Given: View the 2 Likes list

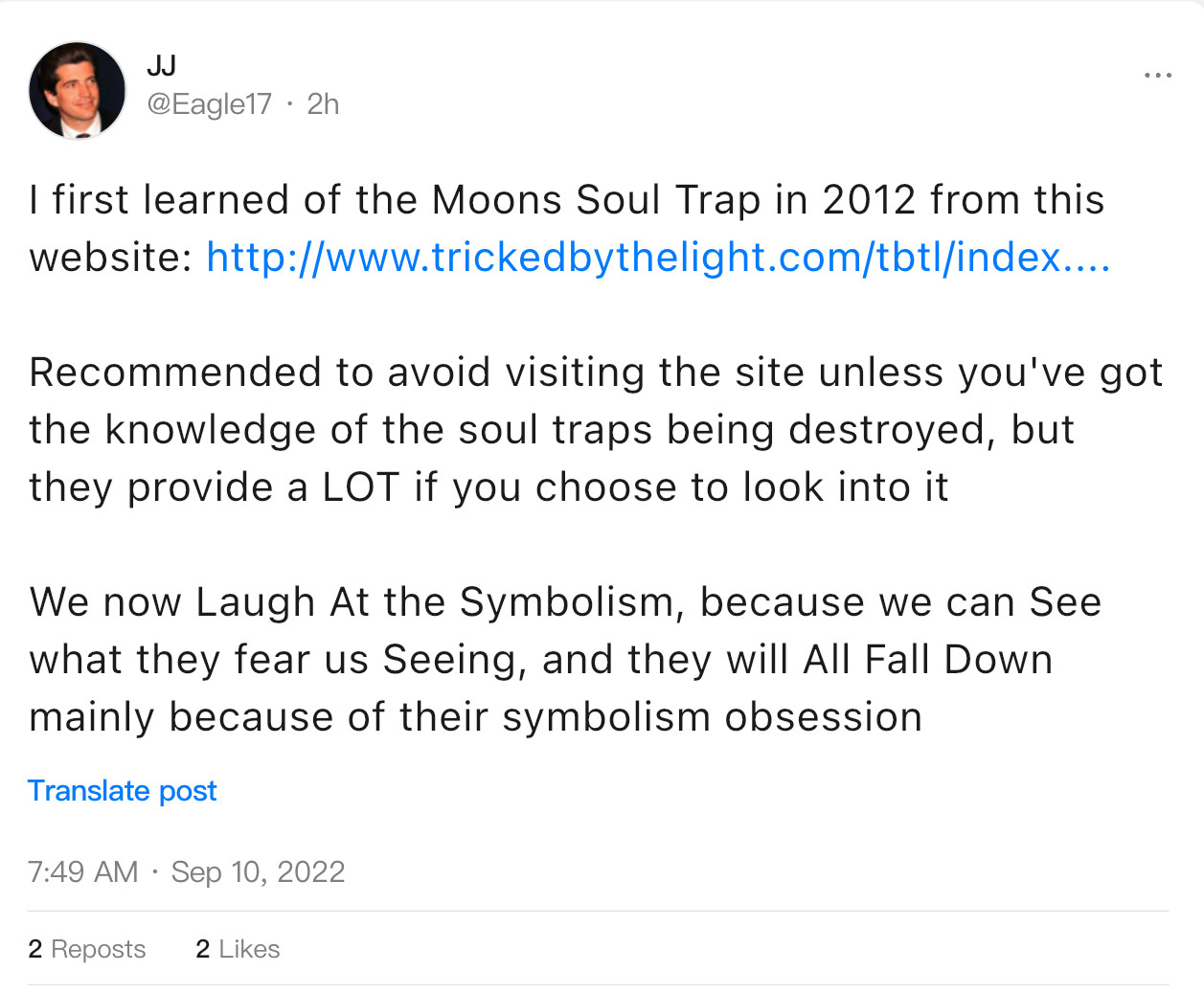Looking at the screenshot, I should [238, 948].
